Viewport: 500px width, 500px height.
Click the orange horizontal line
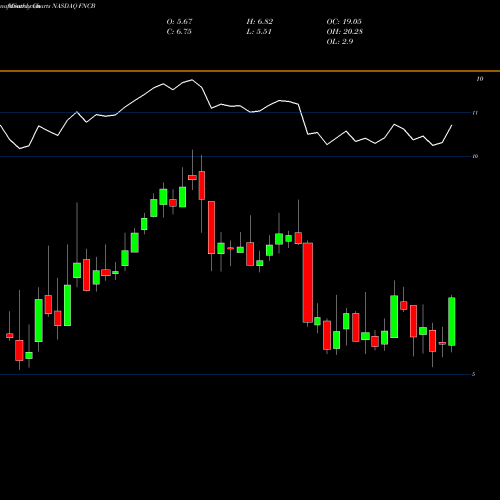point(250,71)
